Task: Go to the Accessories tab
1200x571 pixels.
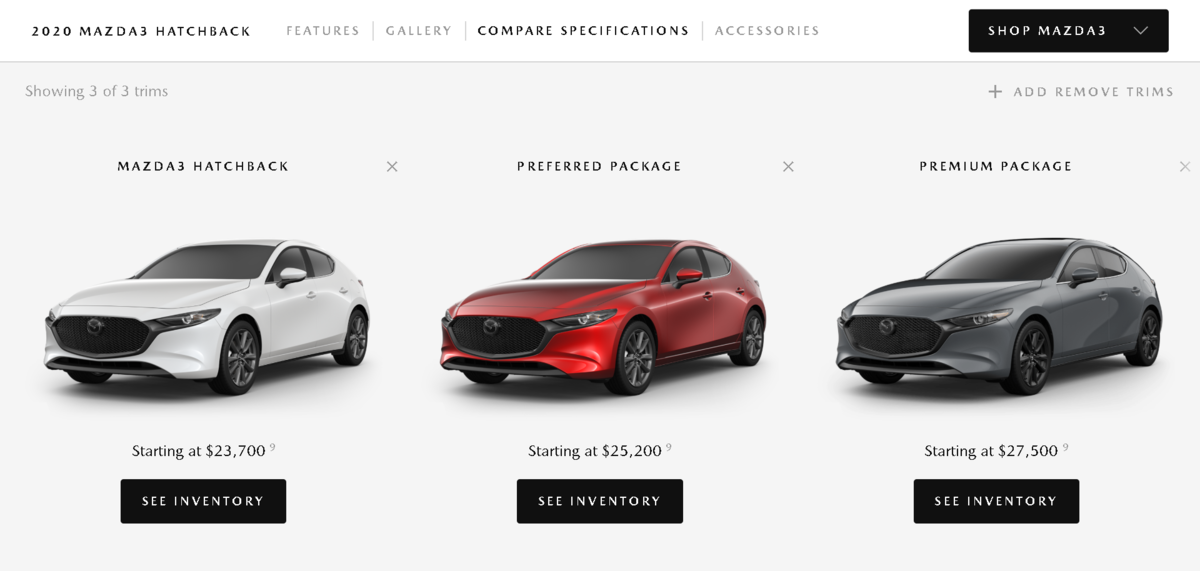Action: tap(767, 31)
